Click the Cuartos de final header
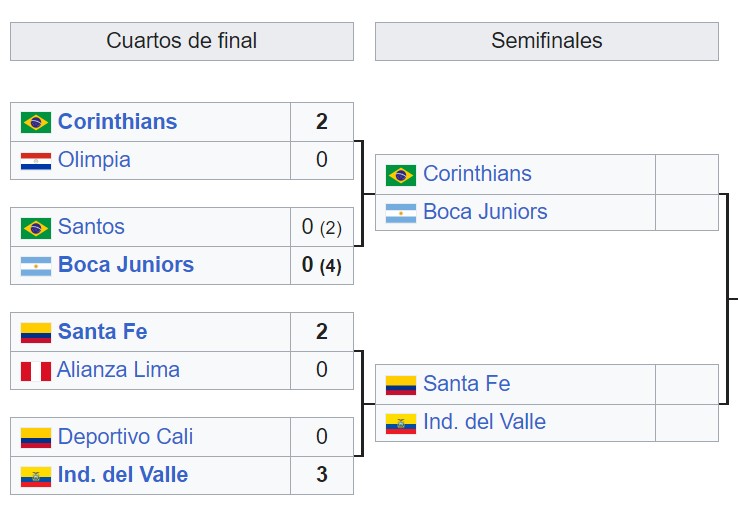 pos(182,41)
